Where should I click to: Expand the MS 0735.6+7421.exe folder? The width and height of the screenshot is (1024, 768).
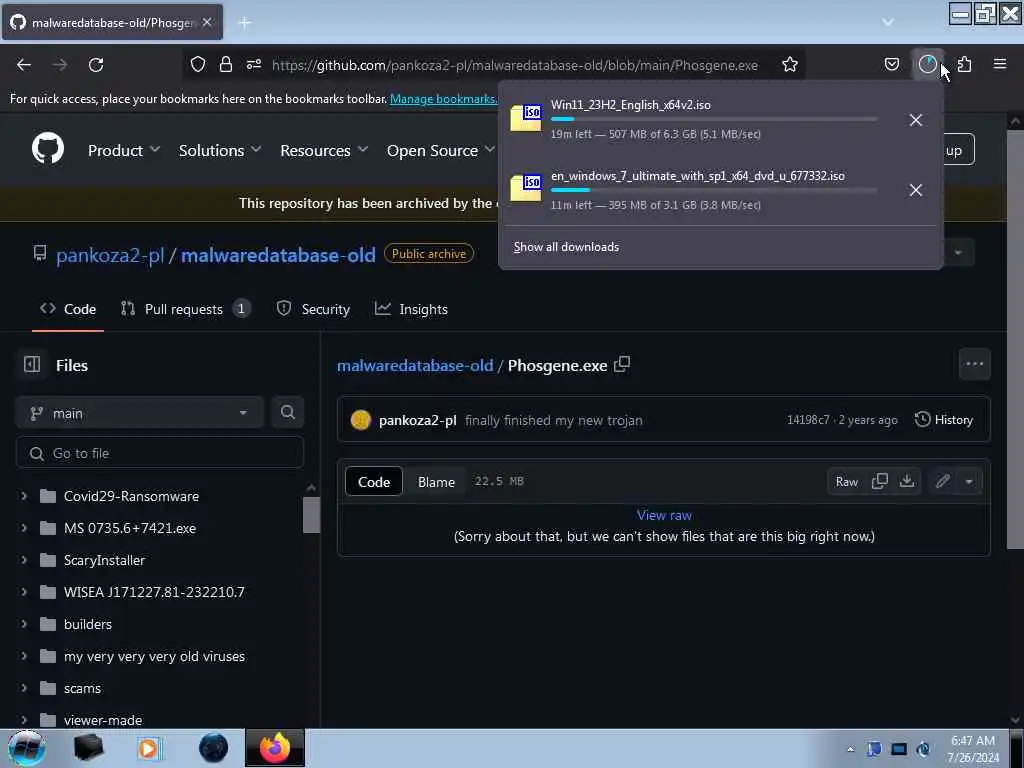click(x=24, y=528)
